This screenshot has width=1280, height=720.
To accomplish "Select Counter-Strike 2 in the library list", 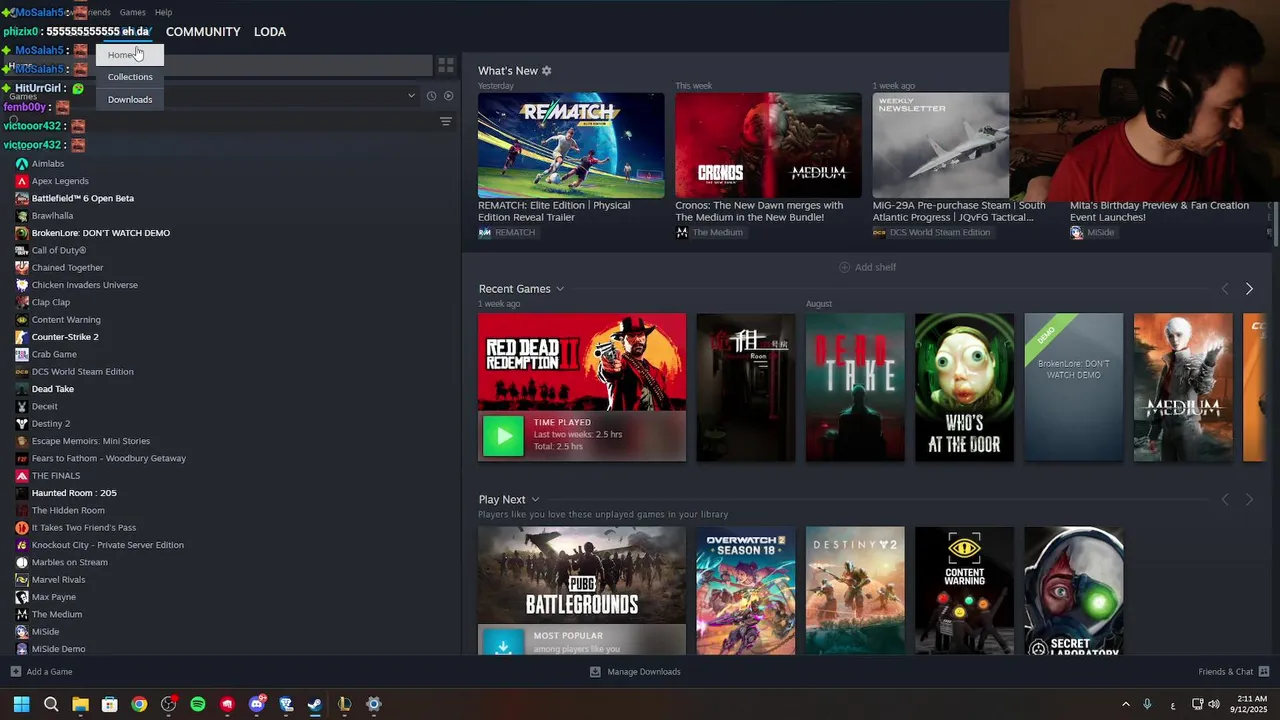I will click(65, 337).
